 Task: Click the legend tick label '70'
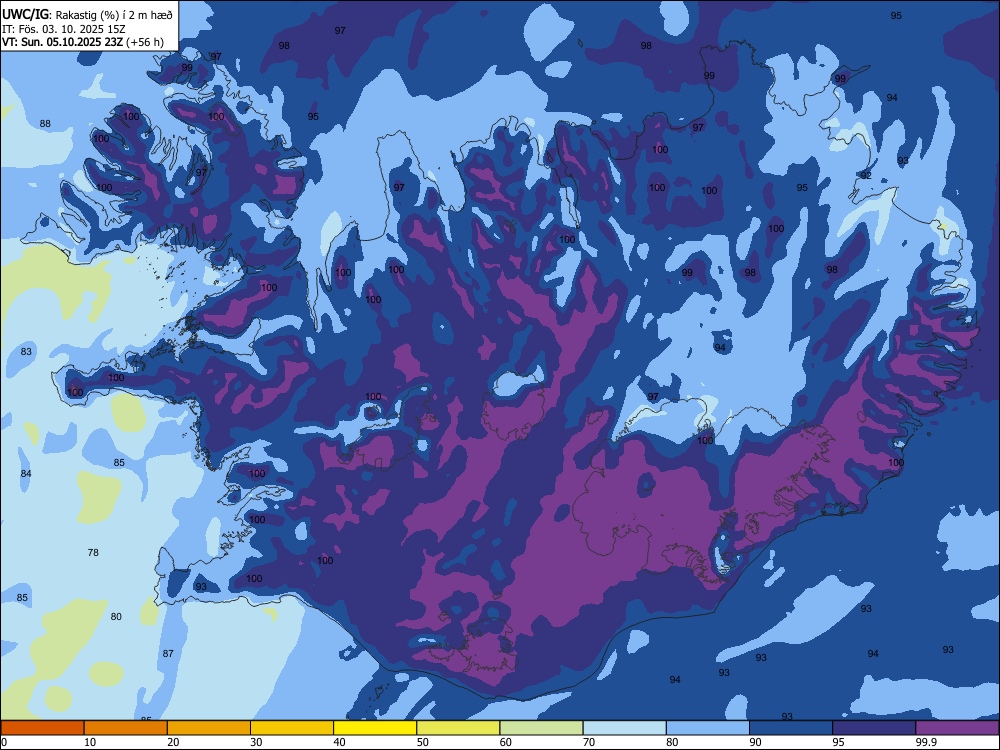pos(589,742)
